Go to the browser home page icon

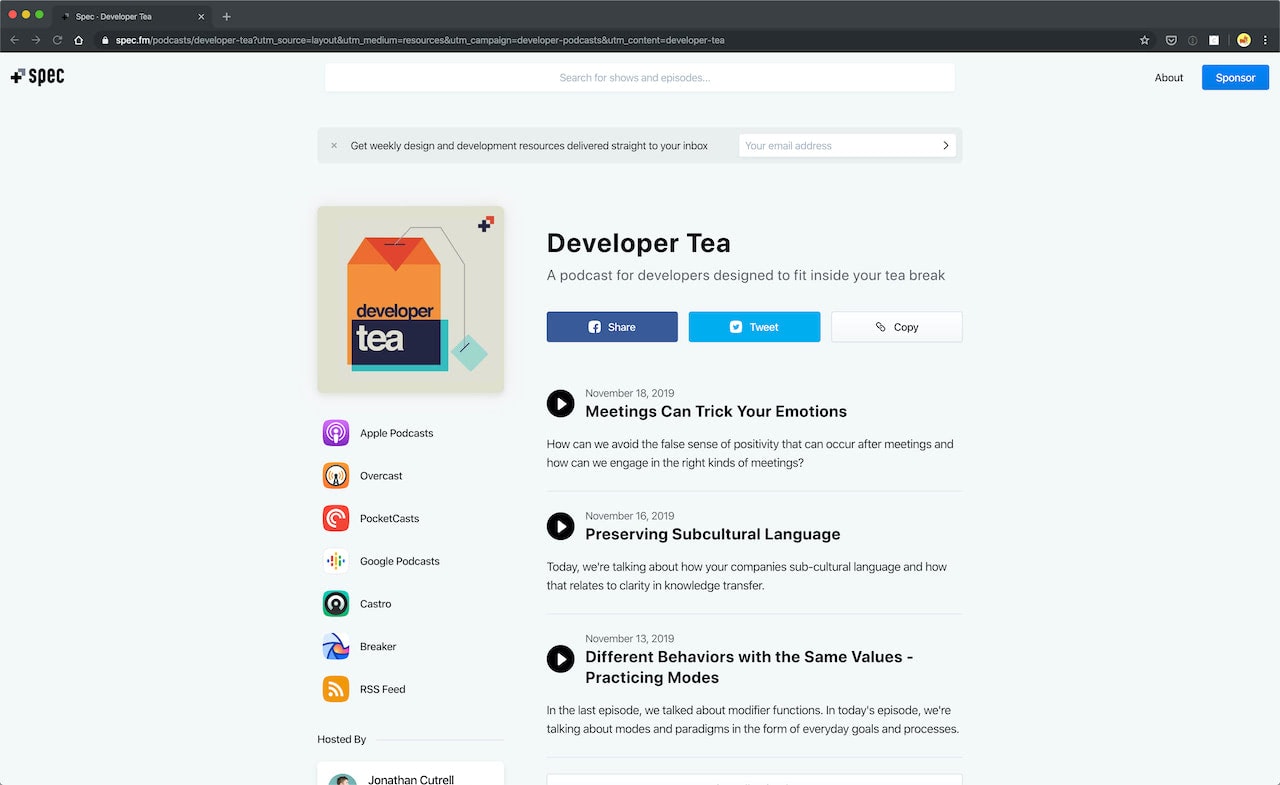click(x=79, y=40)
